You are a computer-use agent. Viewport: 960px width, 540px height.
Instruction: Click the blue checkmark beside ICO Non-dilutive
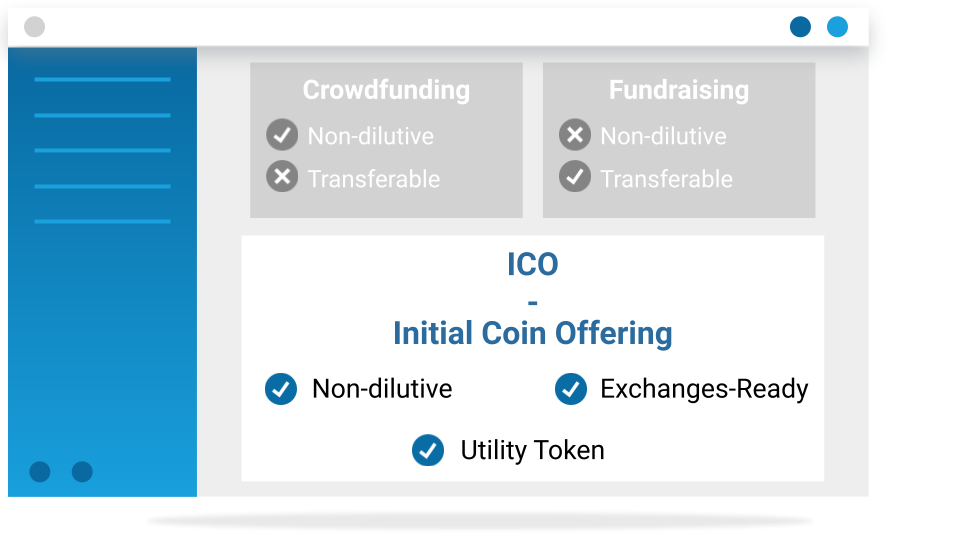(281, 389)
